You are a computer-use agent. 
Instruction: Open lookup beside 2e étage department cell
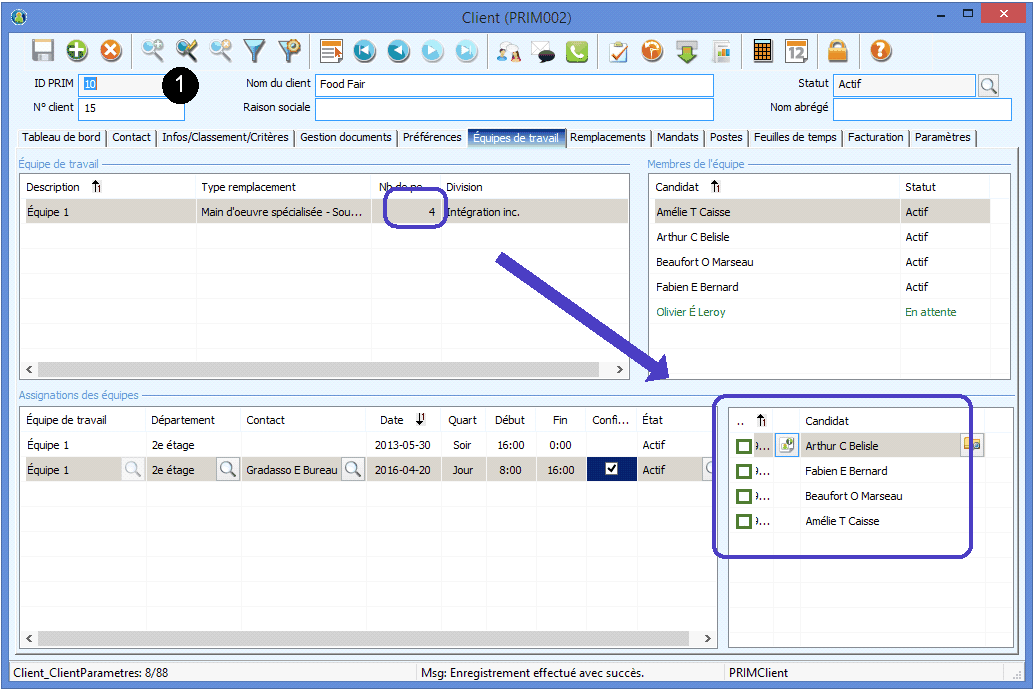[228, 470]
